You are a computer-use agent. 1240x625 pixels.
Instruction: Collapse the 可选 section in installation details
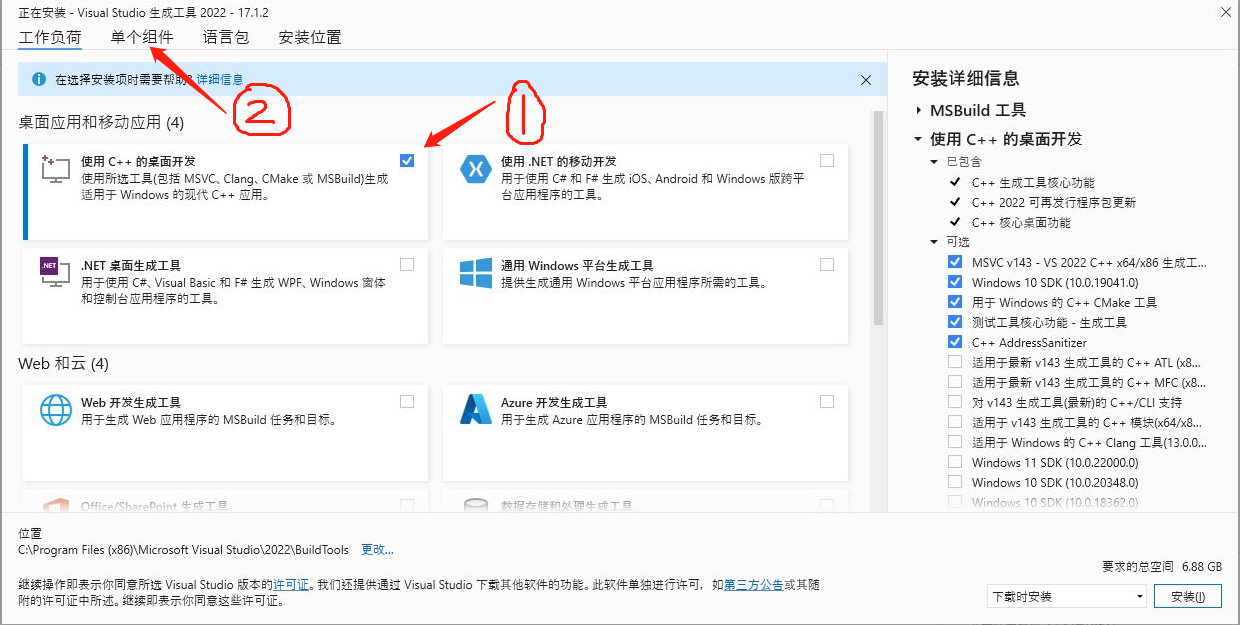933,241
